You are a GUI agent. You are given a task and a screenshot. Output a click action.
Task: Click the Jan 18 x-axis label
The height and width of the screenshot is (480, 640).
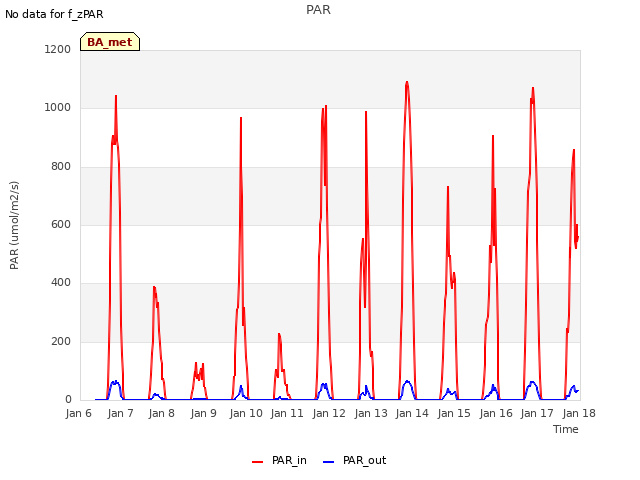click(x=579, y=413)
